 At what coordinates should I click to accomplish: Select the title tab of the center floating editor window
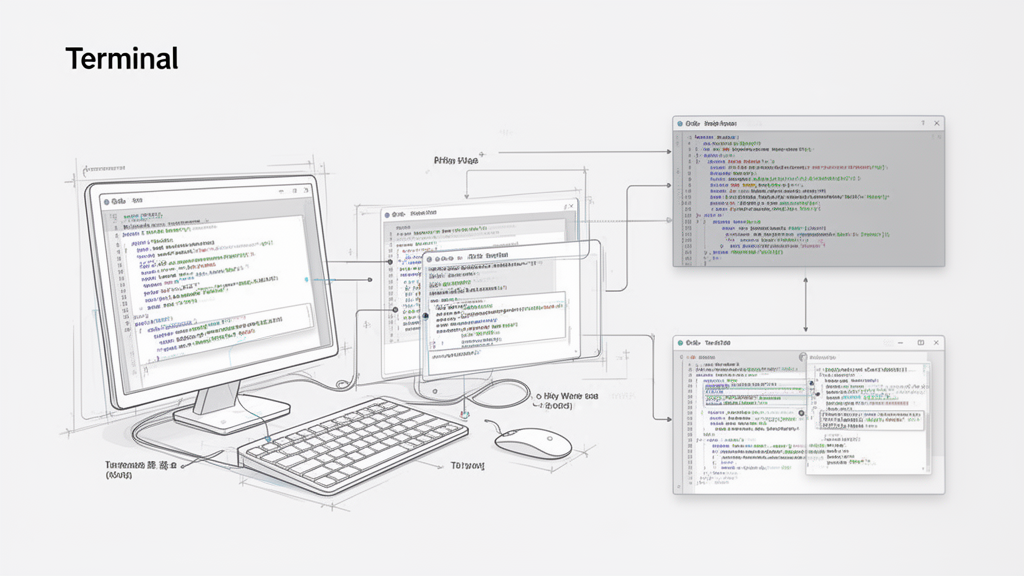click(489, 255)
